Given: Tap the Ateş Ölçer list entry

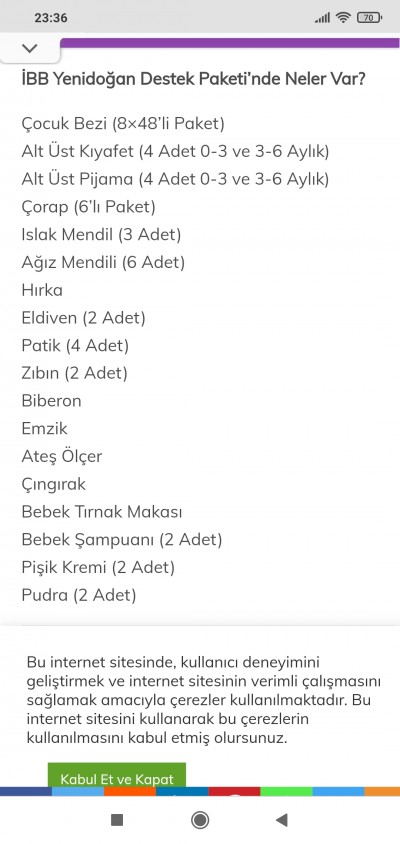Looking at the screenshot, I should 62,456.
